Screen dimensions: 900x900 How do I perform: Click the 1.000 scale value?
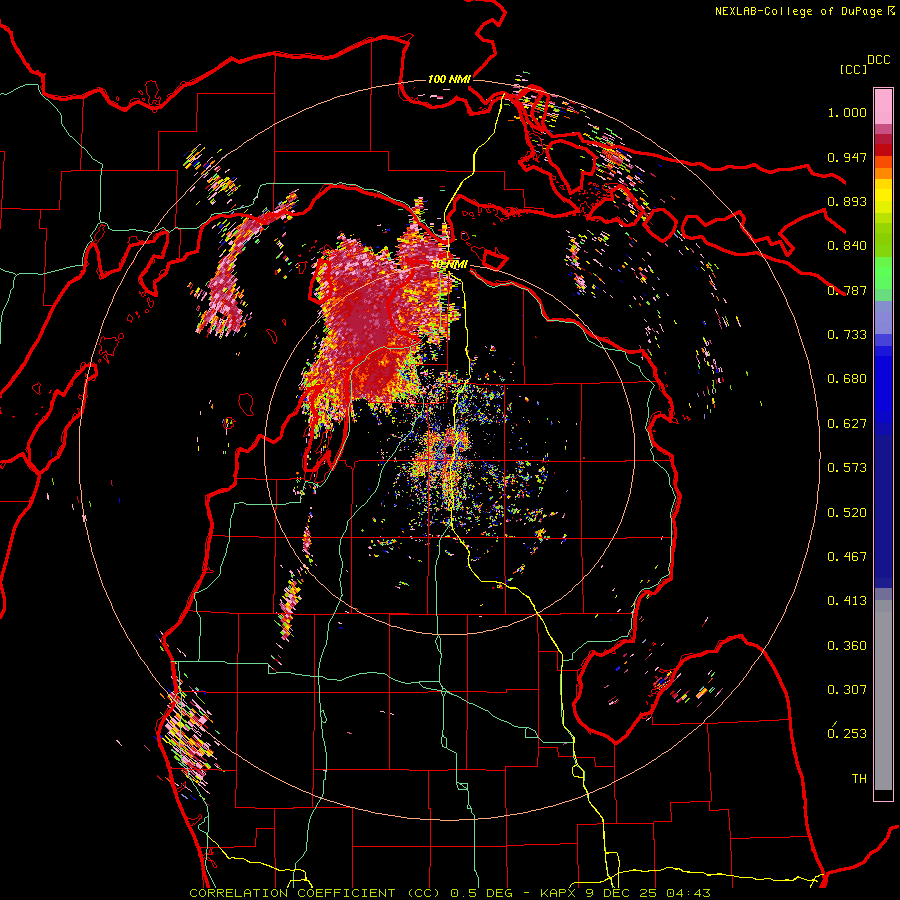tap(847, 112)
